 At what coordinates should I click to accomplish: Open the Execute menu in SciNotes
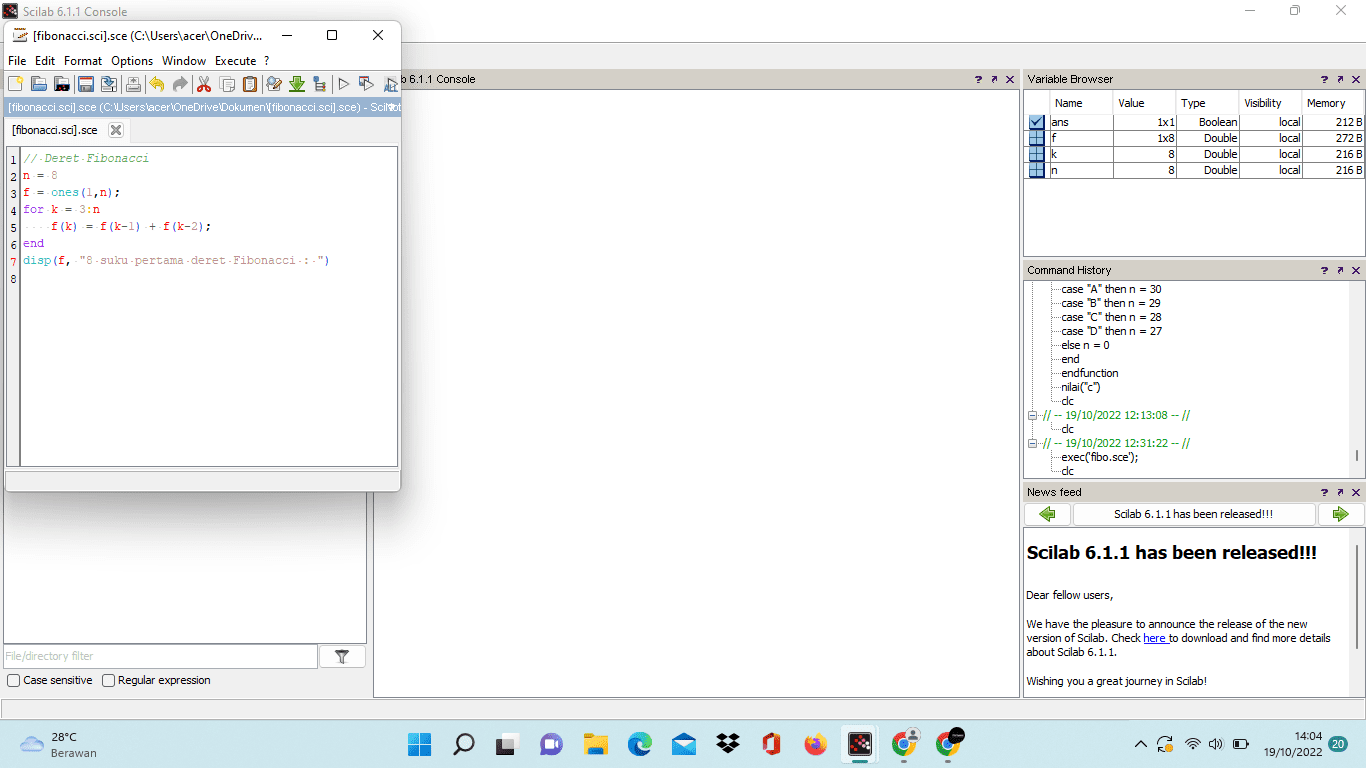(x=236, y=61)
